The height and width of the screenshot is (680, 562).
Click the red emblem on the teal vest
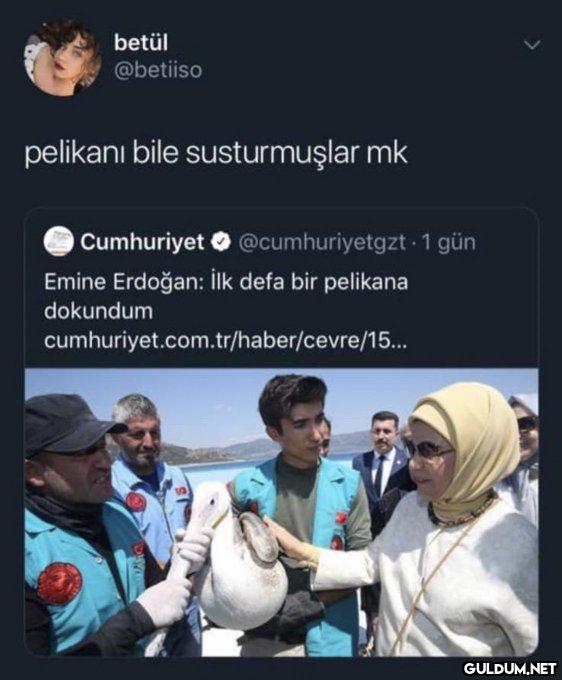59,584
